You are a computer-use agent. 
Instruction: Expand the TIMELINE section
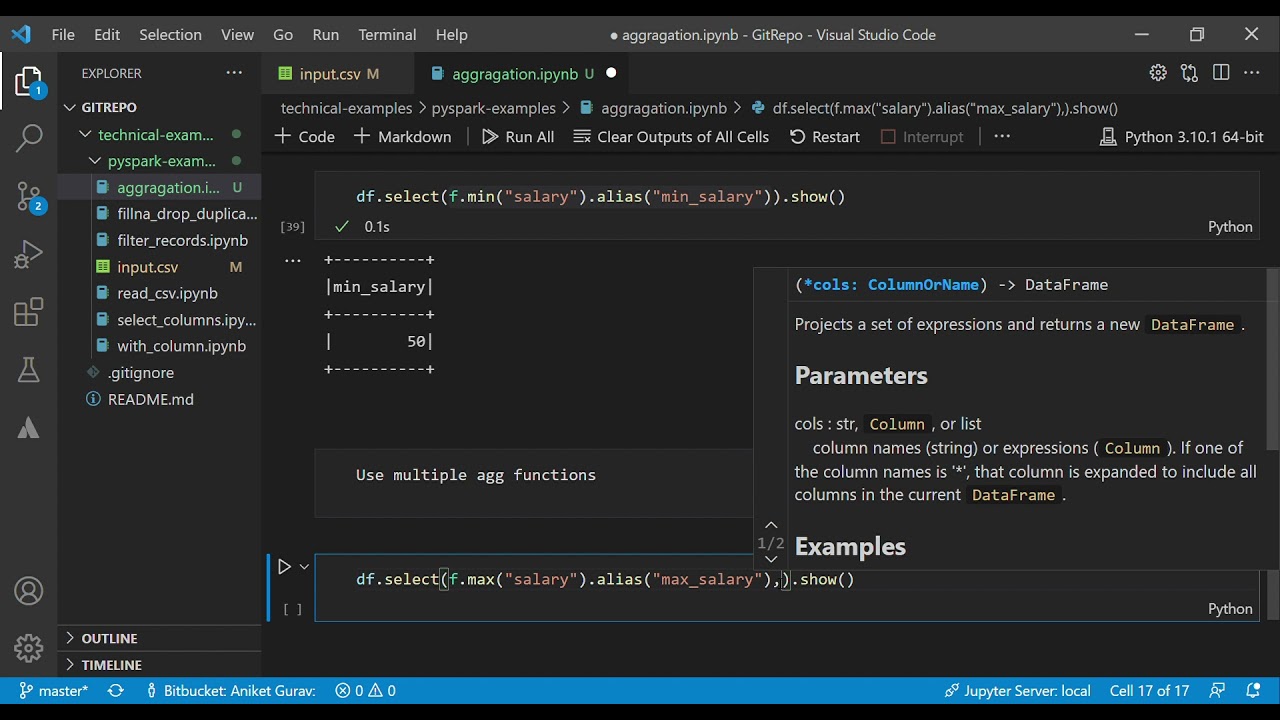coord(111,665)
